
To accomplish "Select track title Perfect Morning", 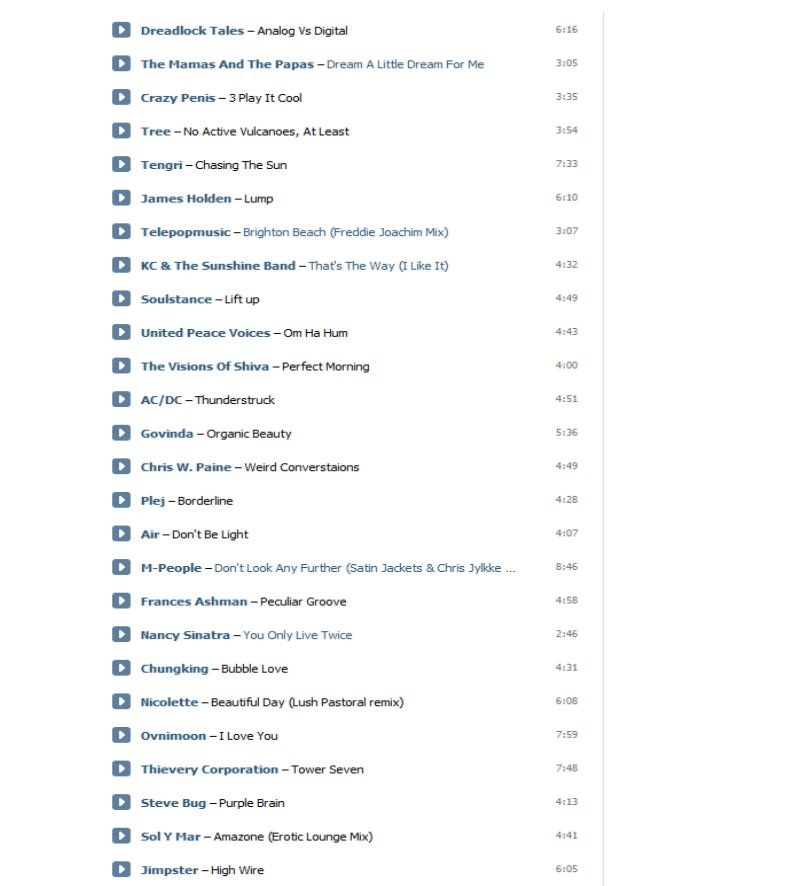I will pyautogui.click(x=325, y=366).
